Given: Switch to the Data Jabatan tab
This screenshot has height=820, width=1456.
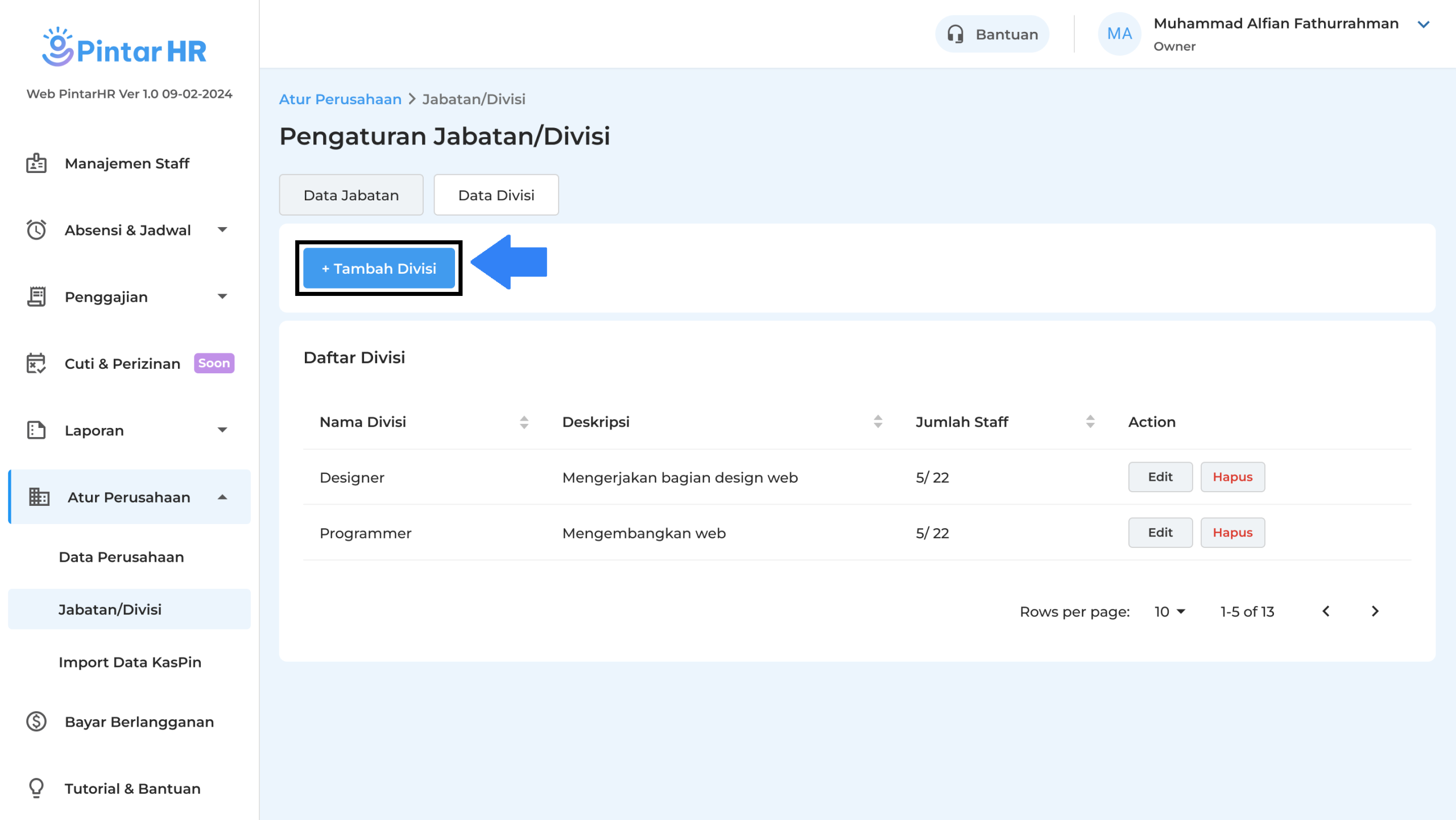Looking at the screenshot, I should [x=351, y=195].
